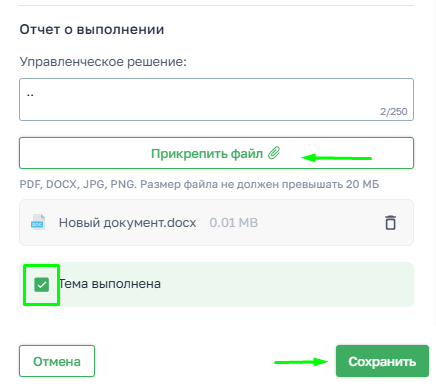Screen dimensions: 436x390
Task: Open the file 'Новый документ.docx'
Action: click(x=127, y=223)
